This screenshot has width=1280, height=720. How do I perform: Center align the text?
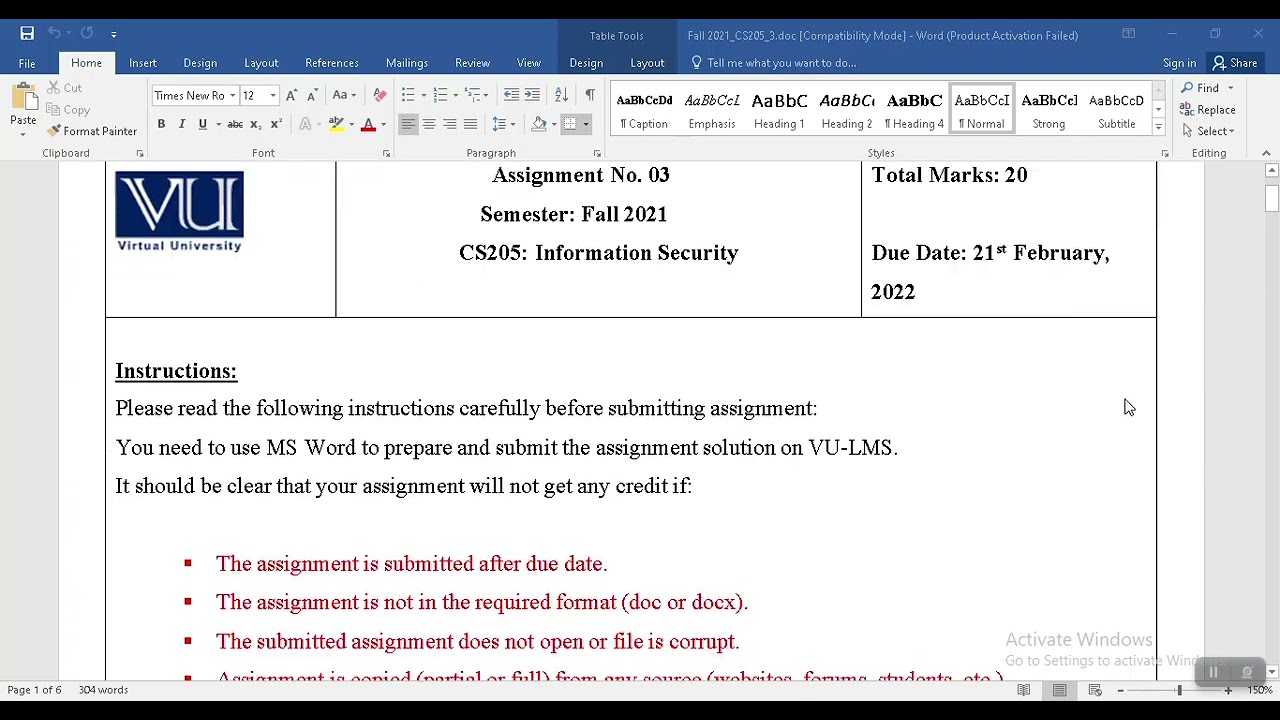[429, 124]
